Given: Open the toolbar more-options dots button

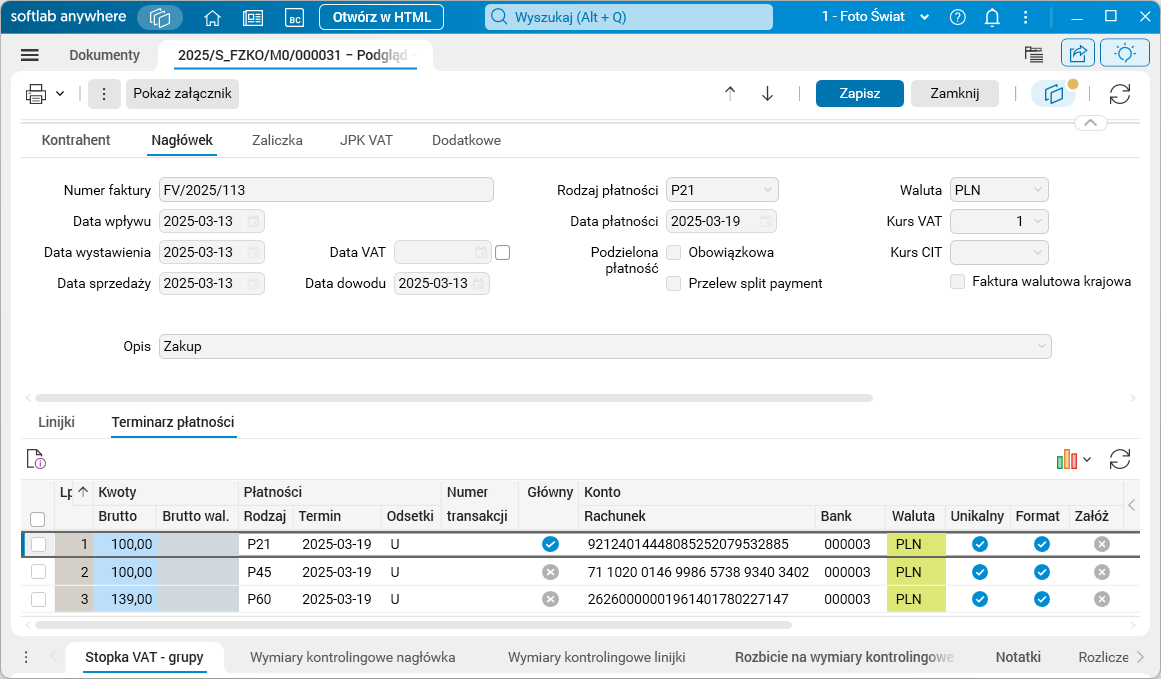Looking at the screenshot, I should [x=104, y=94].
